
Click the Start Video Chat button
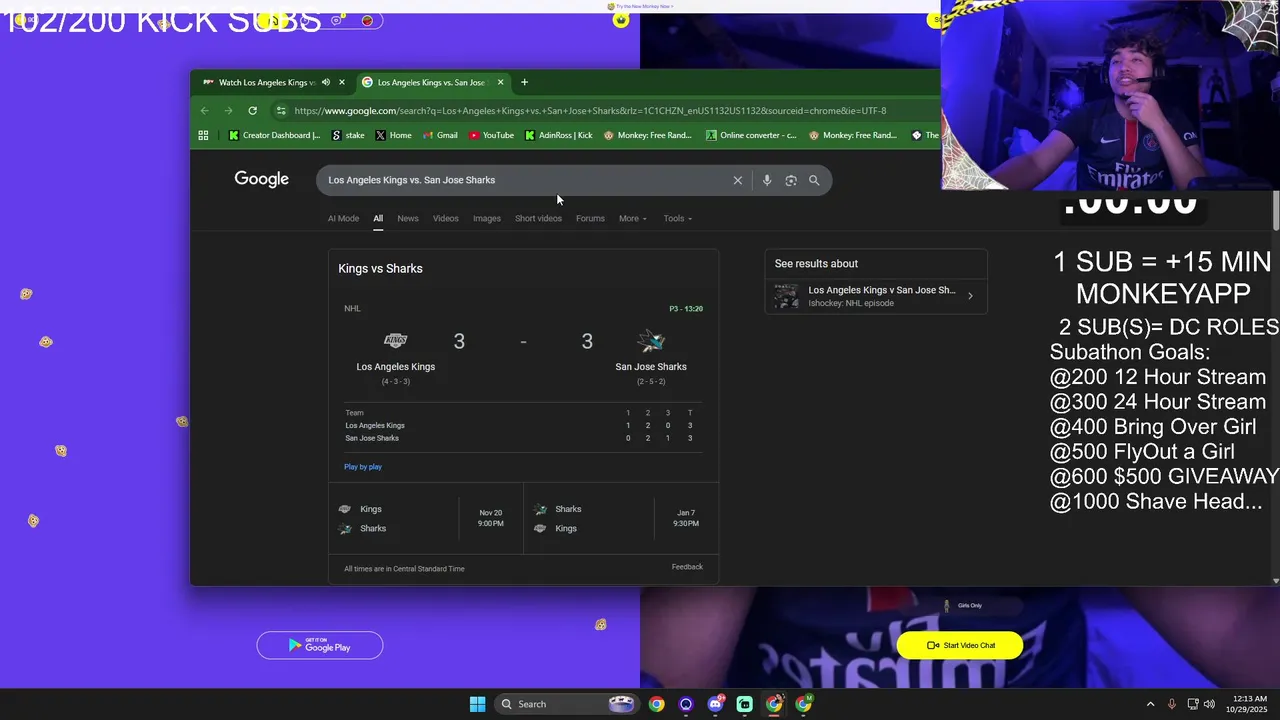tap(960, 645)
